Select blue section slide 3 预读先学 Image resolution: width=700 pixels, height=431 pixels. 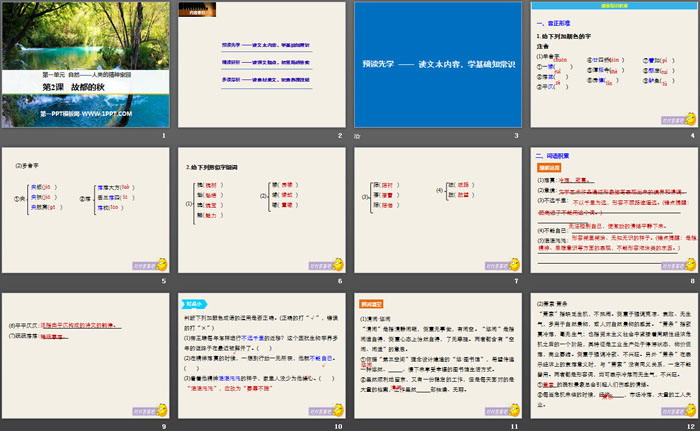[437, 63]
